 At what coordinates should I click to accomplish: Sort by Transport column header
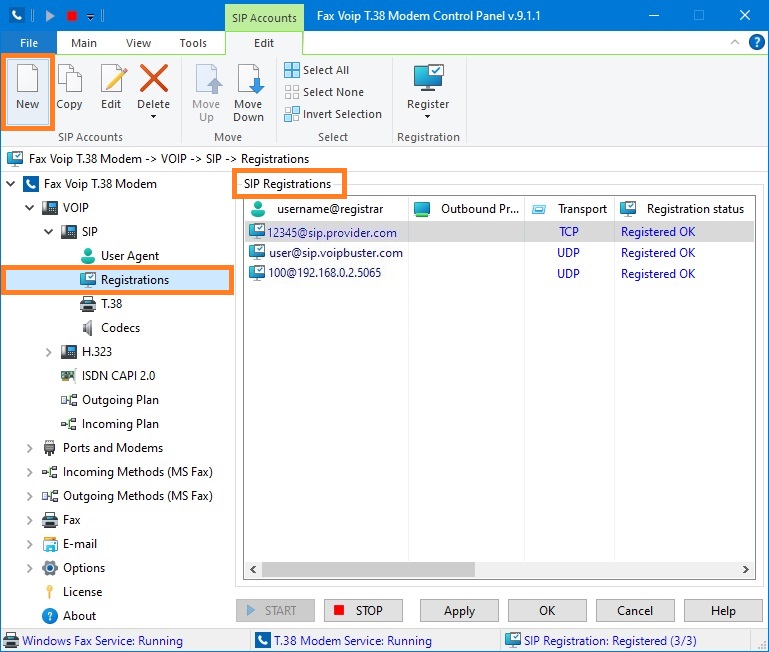click(x=569, y=209)
